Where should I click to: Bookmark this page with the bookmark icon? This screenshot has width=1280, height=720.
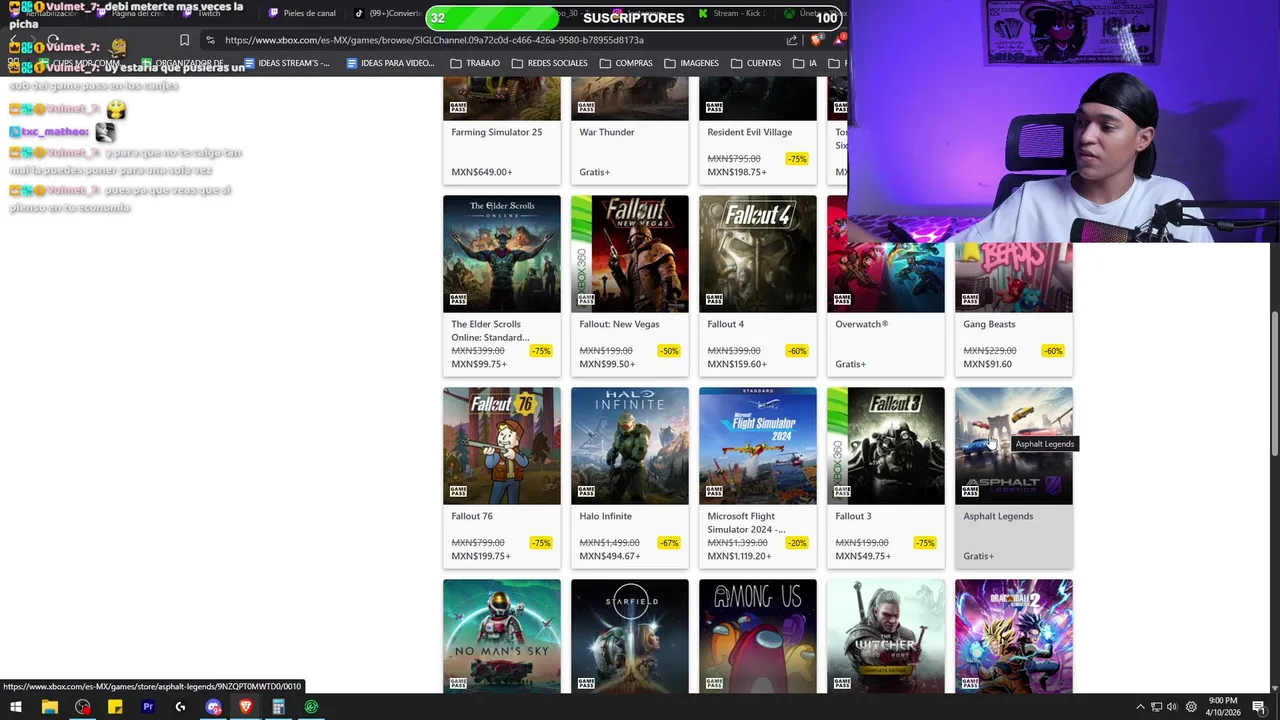[184, 40]
